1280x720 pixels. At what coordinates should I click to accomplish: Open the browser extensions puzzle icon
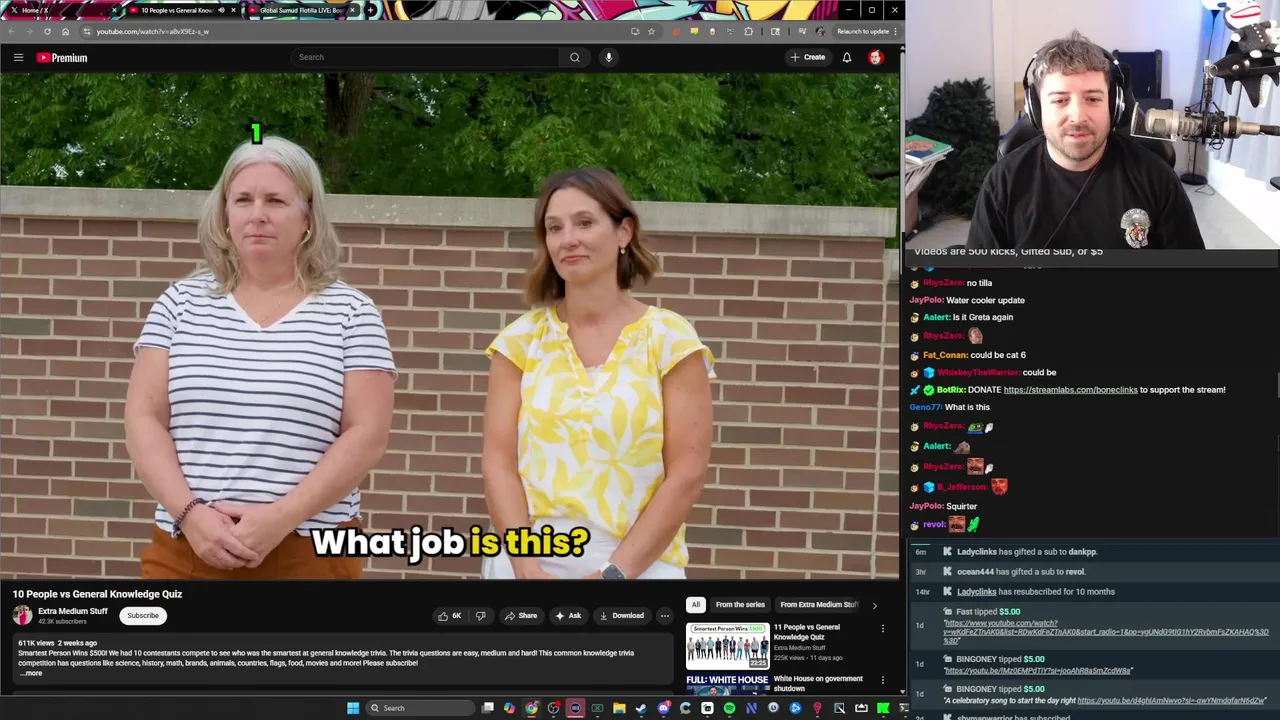click(748, 31)
